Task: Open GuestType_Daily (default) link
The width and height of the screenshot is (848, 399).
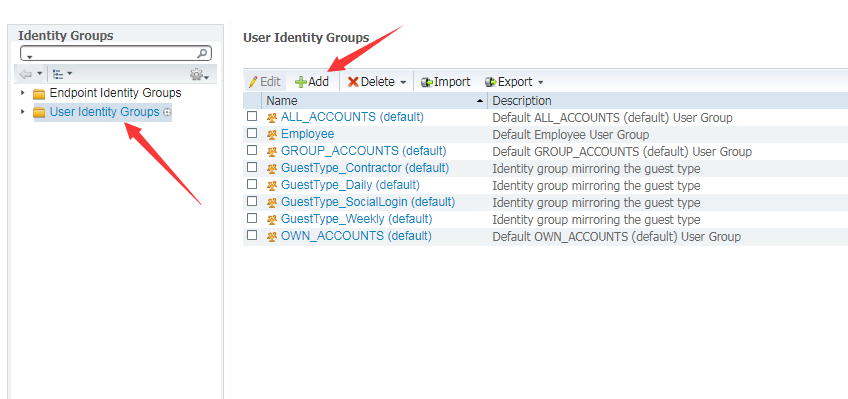Action: click(x=350, y=185)
